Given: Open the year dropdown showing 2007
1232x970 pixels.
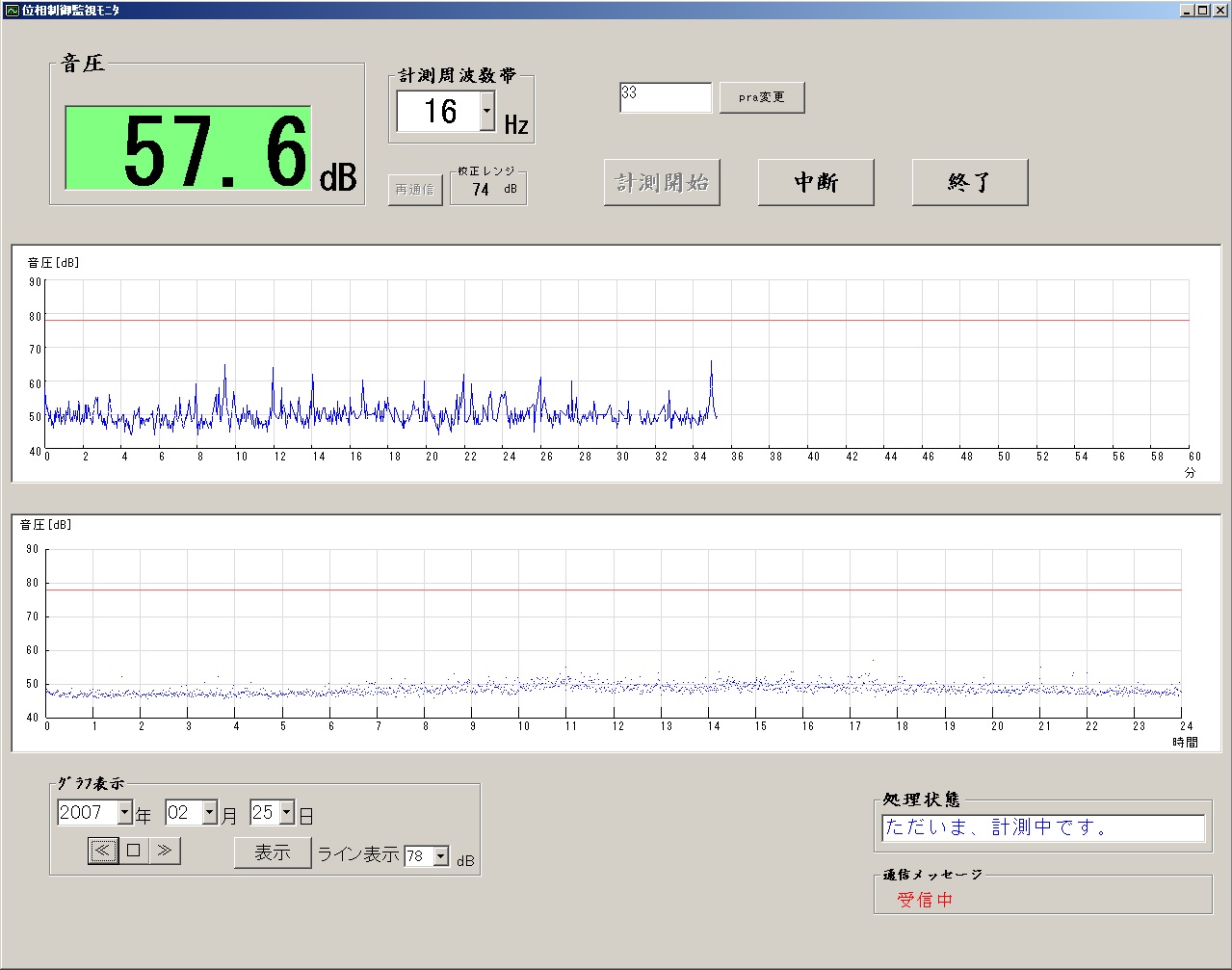Looking at the screenshot, I should click(125, 813).
